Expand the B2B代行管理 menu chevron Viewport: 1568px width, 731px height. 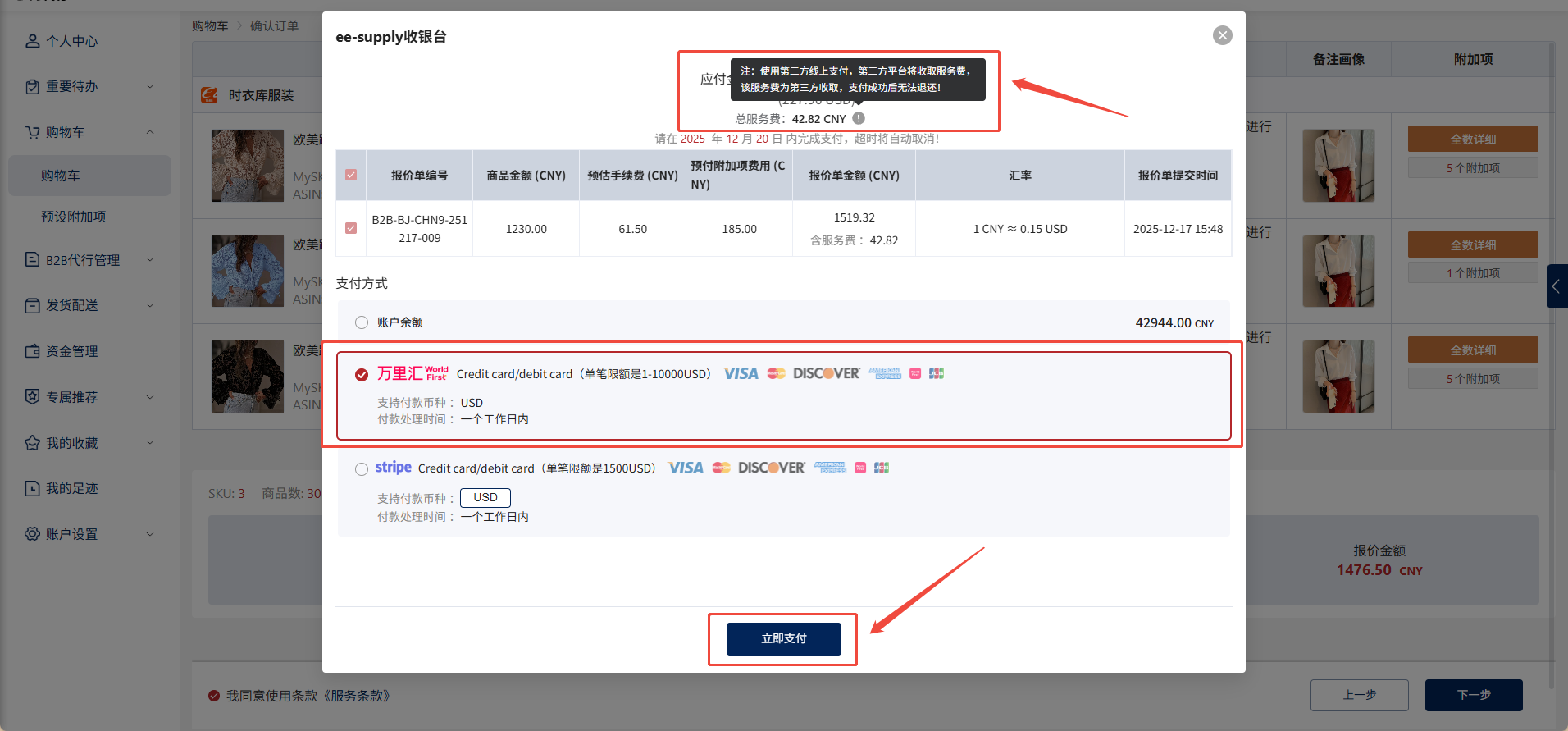[150, 259]
